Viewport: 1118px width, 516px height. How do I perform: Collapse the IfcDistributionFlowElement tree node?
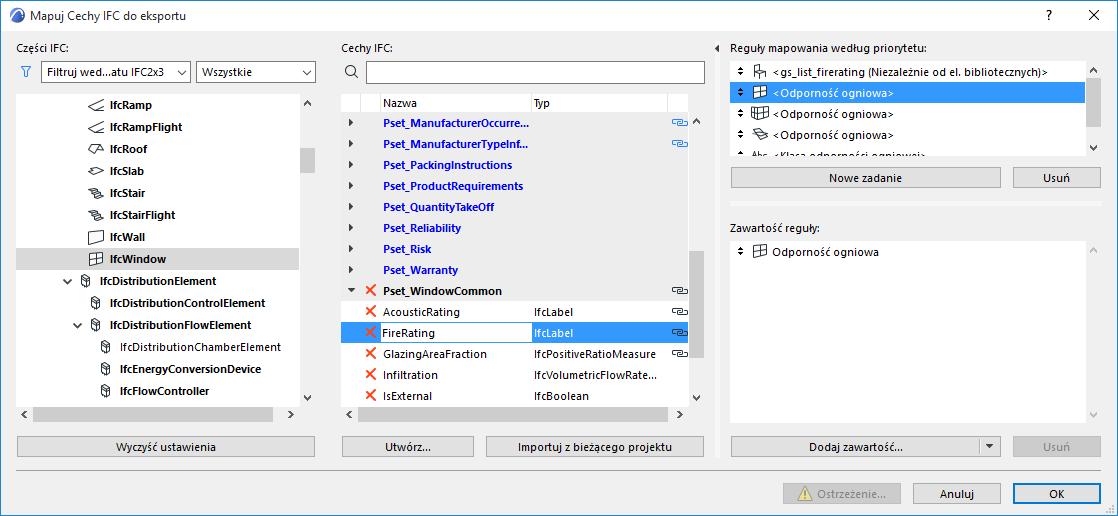point(78,325)
